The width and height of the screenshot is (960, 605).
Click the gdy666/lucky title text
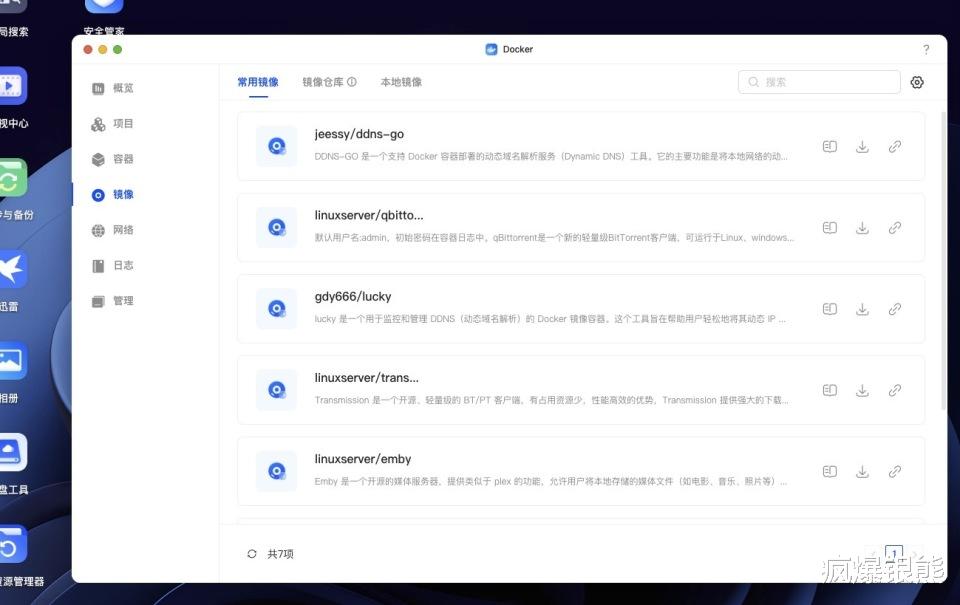point(353,297)
